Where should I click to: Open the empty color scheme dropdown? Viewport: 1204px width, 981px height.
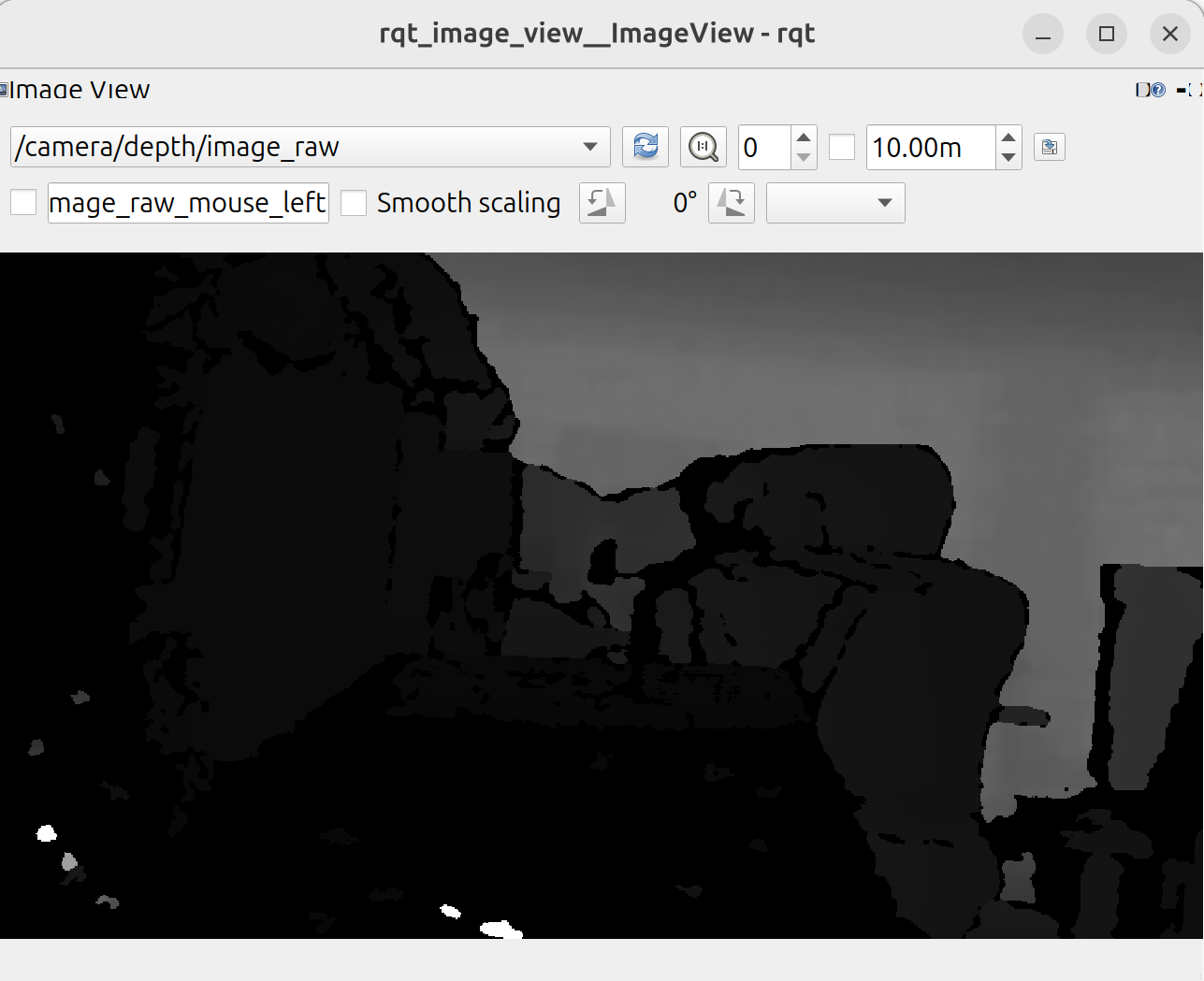[x=835, y=203]
